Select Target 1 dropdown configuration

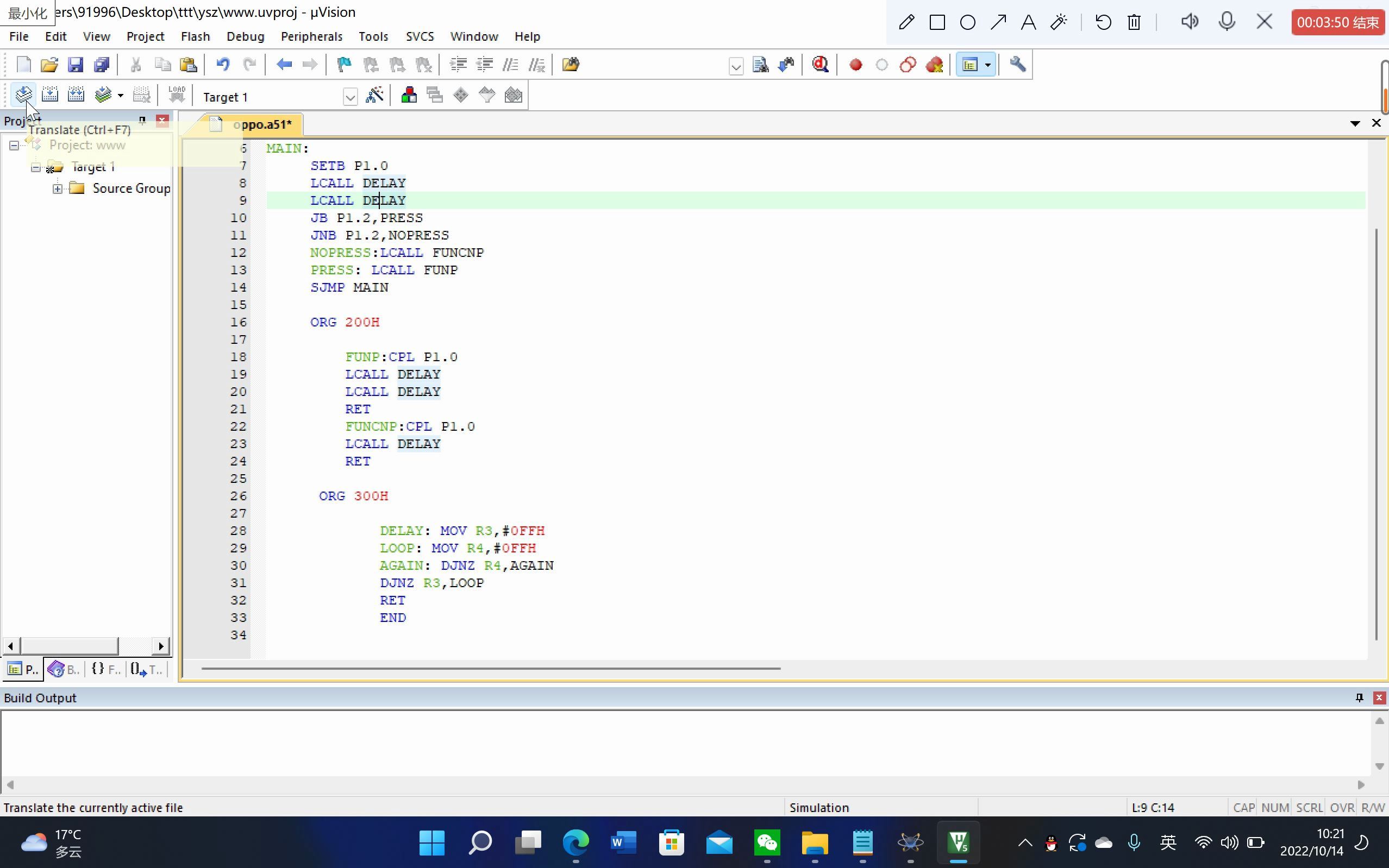350,96
